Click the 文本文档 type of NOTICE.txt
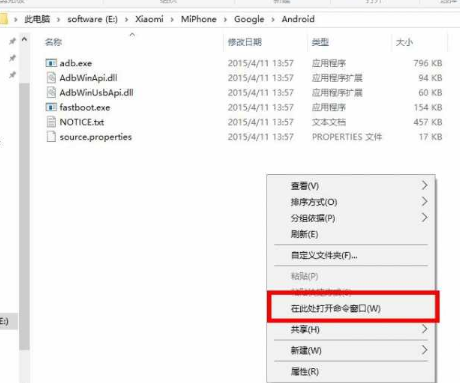The height and width of the screenshot is (383, 460). click(329, 122)
